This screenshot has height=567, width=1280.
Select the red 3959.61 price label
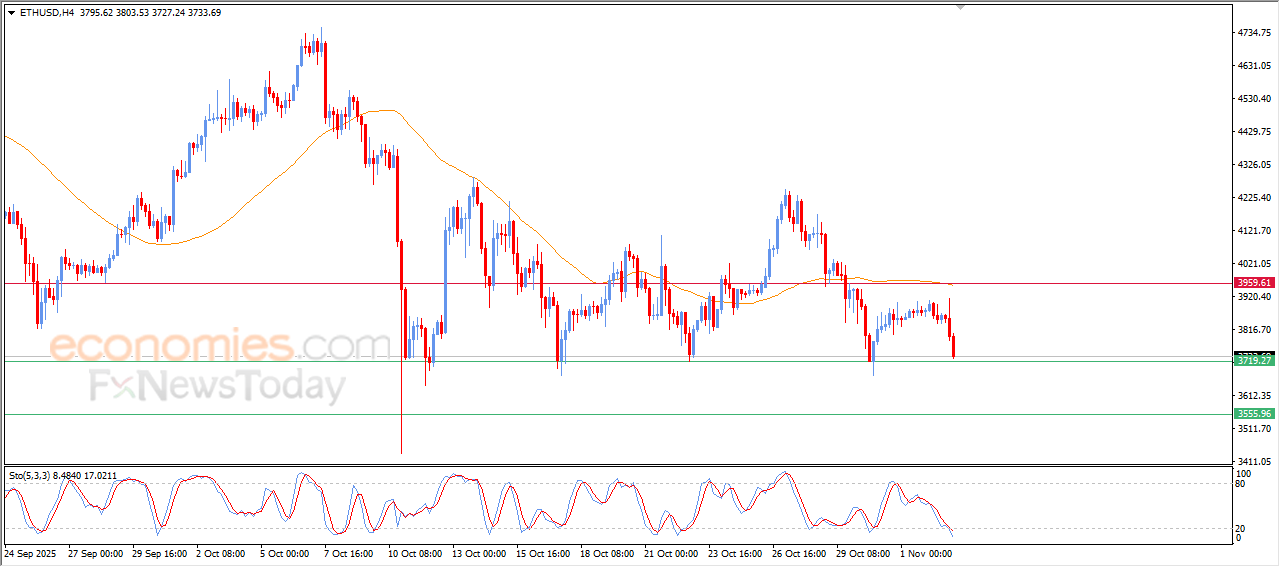[x=1253, y=283]
